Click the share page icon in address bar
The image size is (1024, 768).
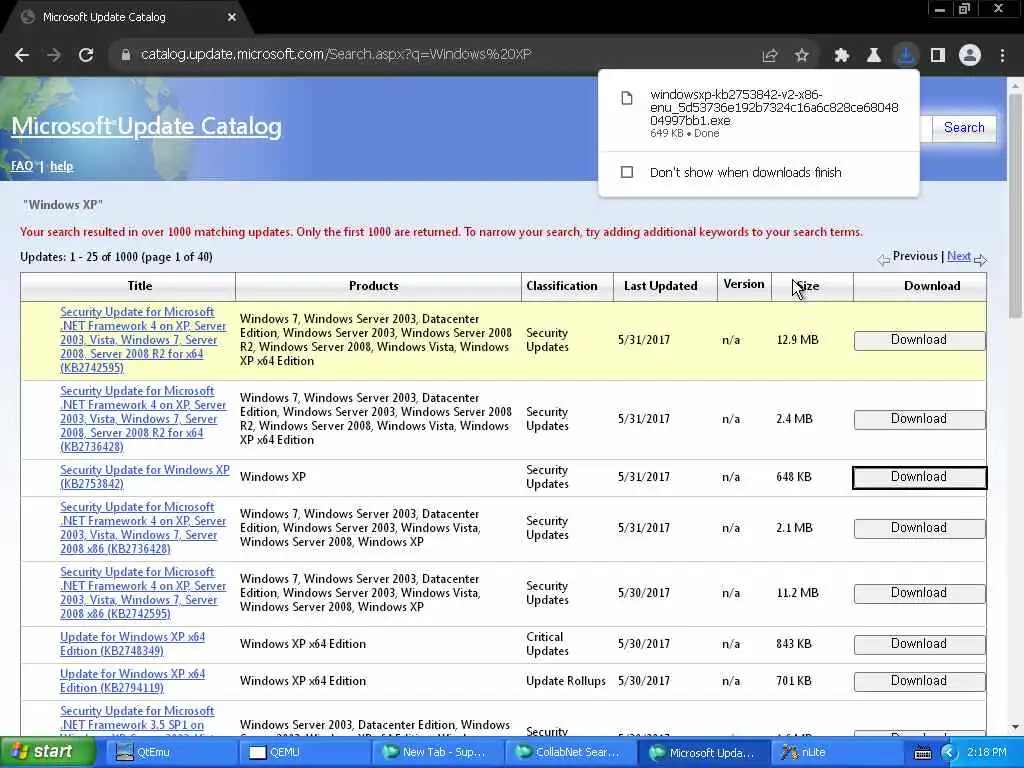(x=770, y=56)
